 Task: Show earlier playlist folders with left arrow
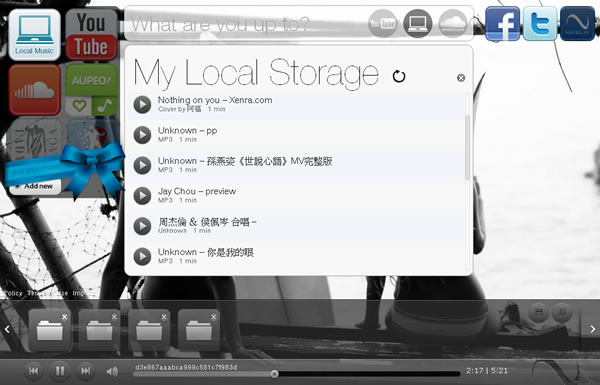7,329
